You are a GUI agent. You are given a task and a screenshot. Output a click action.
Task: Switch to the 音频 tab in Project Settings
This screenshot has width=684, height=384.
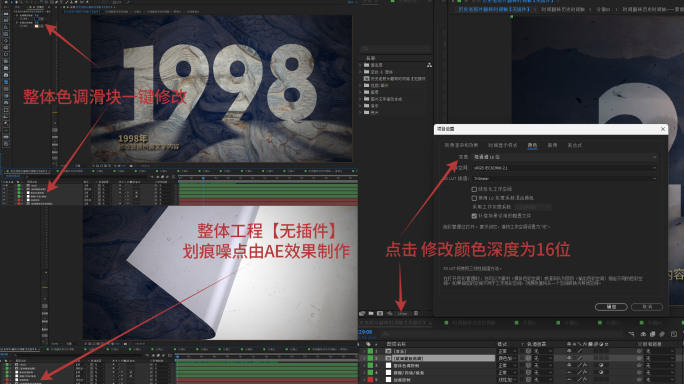pos(552,145)
